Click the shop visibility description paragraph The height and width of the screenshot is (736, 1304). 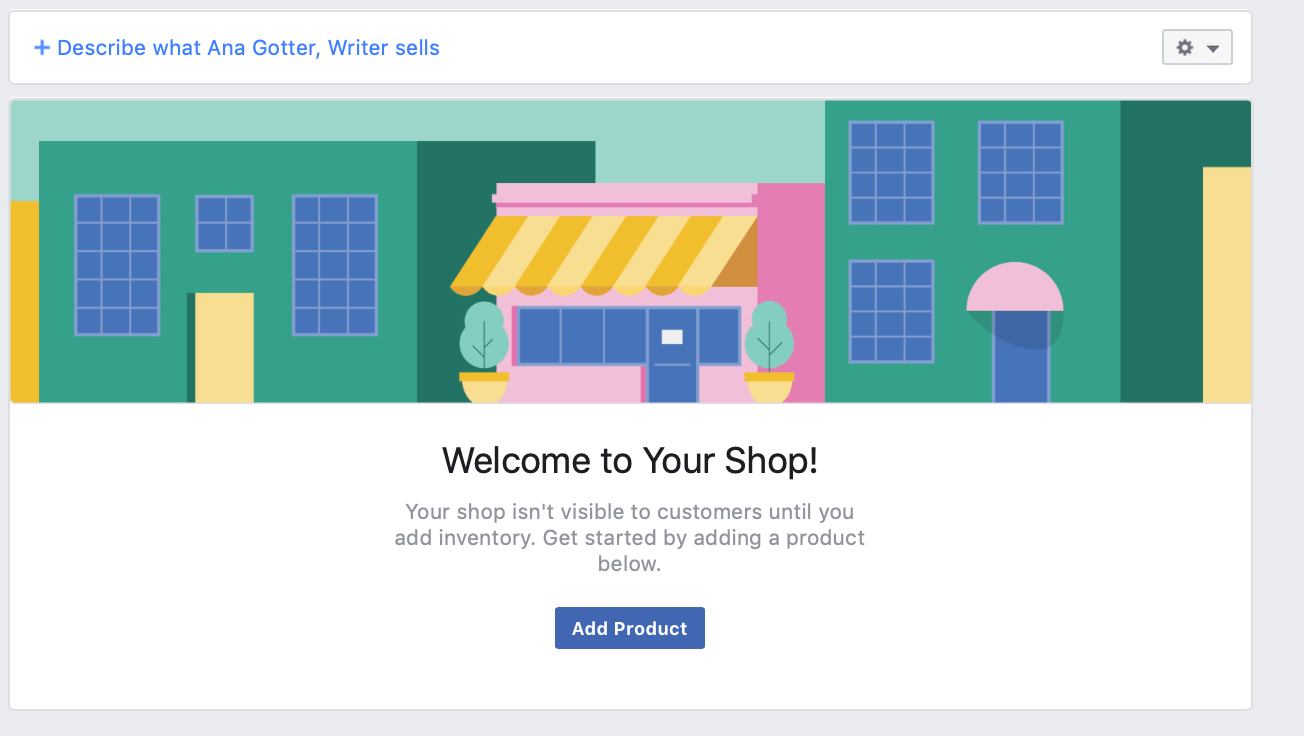(x=630, y=537)
